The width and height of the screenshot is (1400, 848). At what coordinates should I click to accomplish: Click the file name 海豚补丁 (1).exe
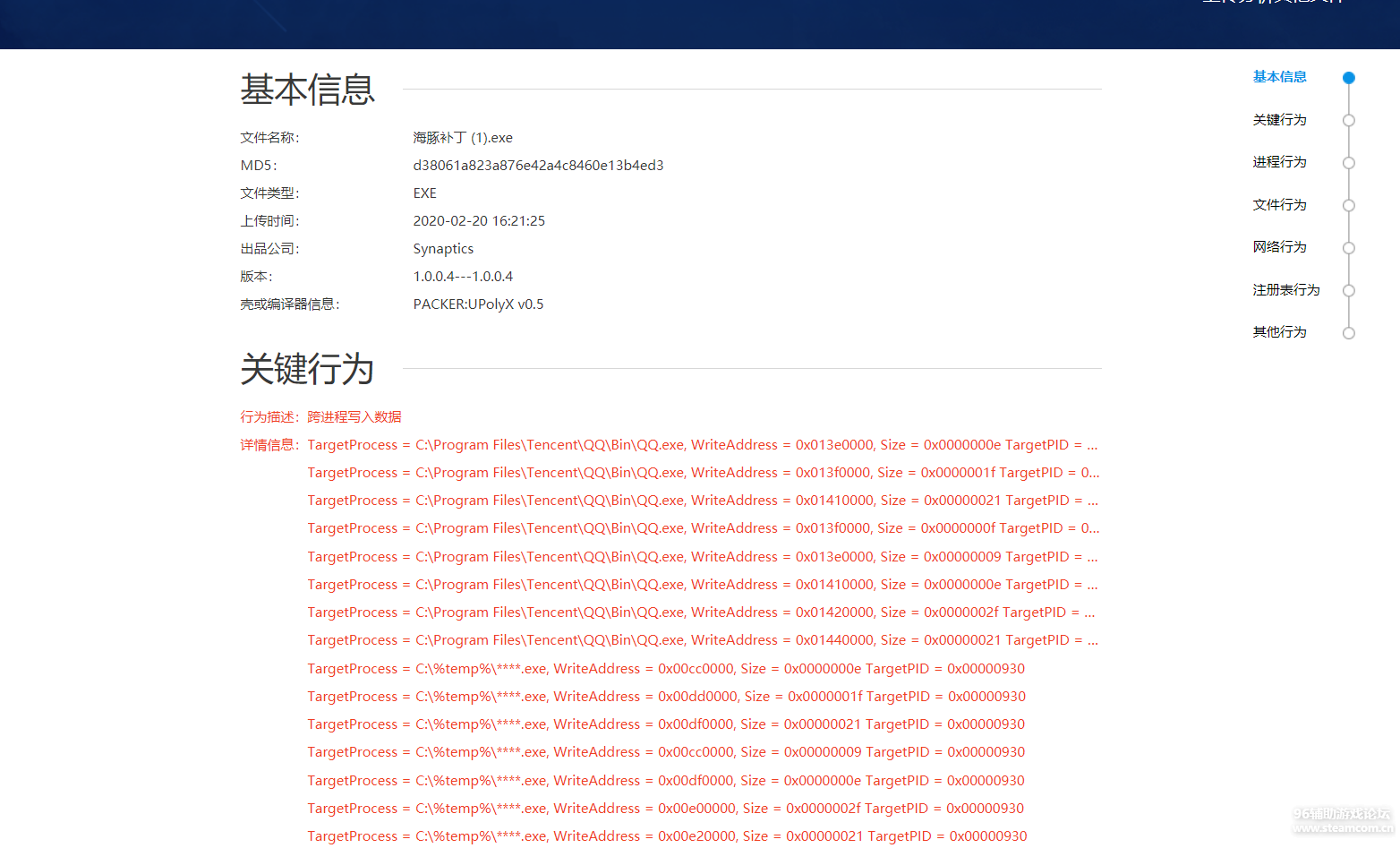463,138
